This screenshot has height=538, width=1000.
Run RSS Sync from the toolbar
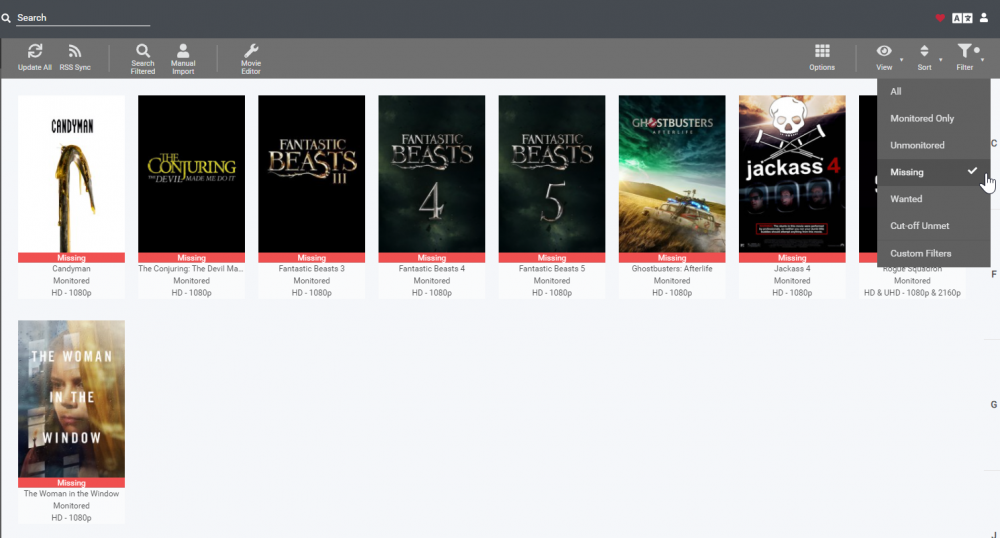click(x=75, y=57)
